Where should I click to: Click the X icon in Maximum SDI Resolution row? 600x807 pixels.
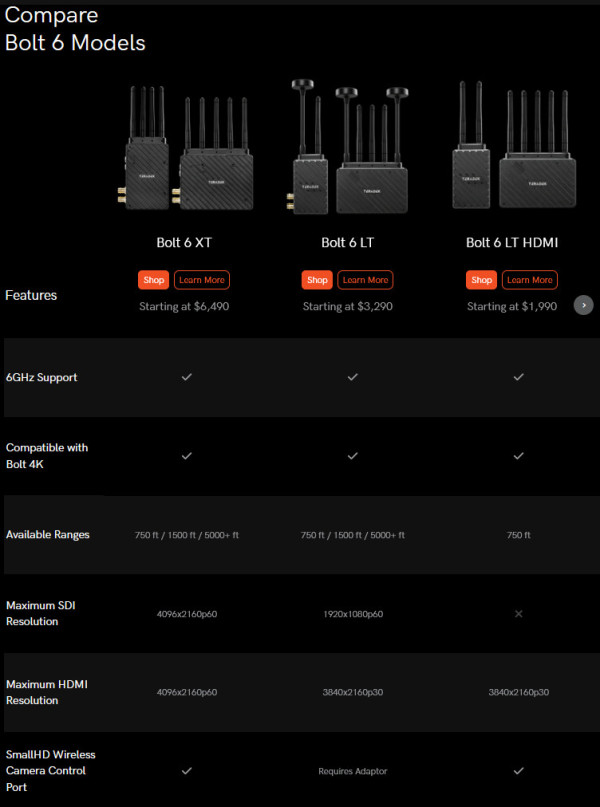pyautogui.click(x=518, y=614)
